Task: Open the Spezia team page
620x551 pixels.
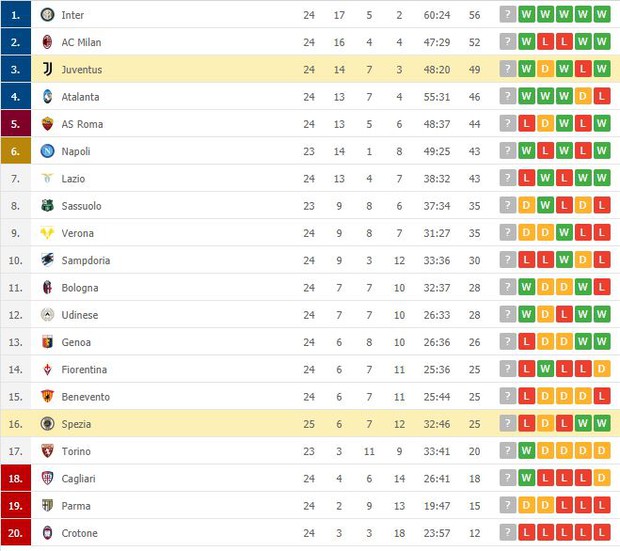Action: coord(76,424)
